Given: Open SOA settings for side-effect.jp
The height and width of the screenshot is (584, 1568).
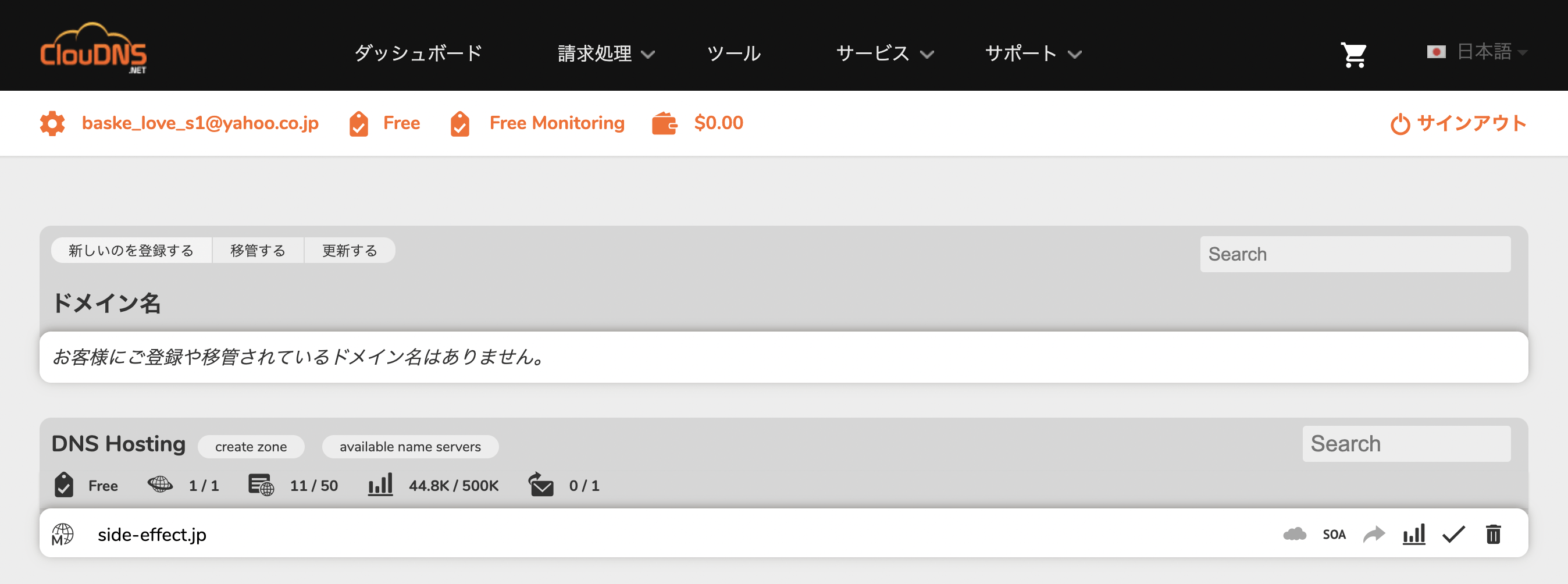Looking at the screenshot, I should pos(1334,535).
